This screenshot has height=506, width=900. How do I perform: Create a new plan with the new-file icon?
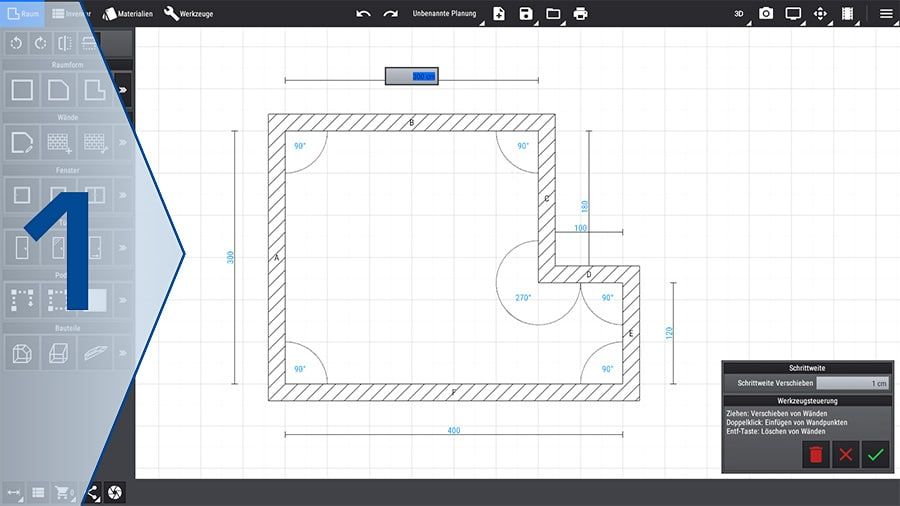[x=499, y=14]
